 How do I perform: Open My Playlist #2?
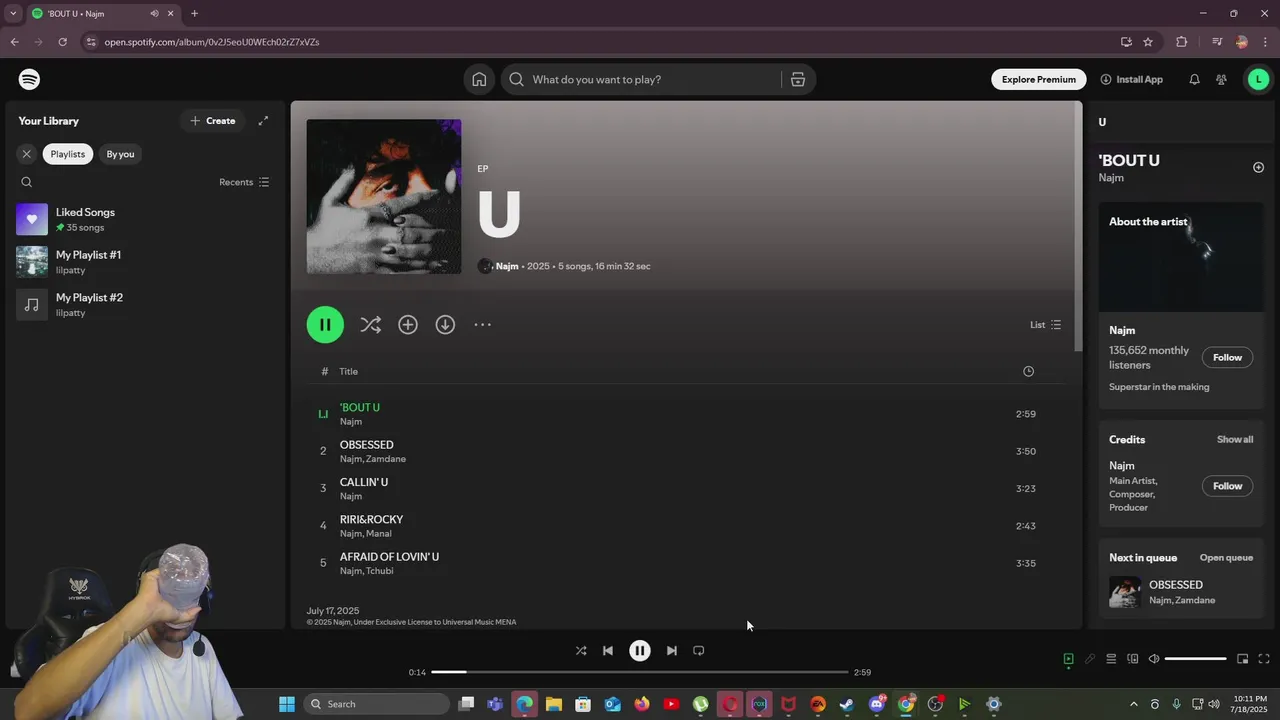click(144, 304)
